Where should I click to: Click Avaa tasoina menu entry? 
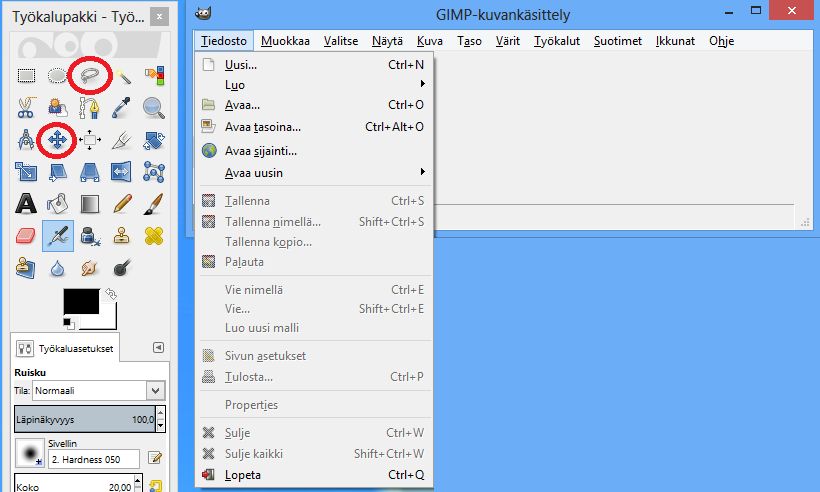coord(262,127)
